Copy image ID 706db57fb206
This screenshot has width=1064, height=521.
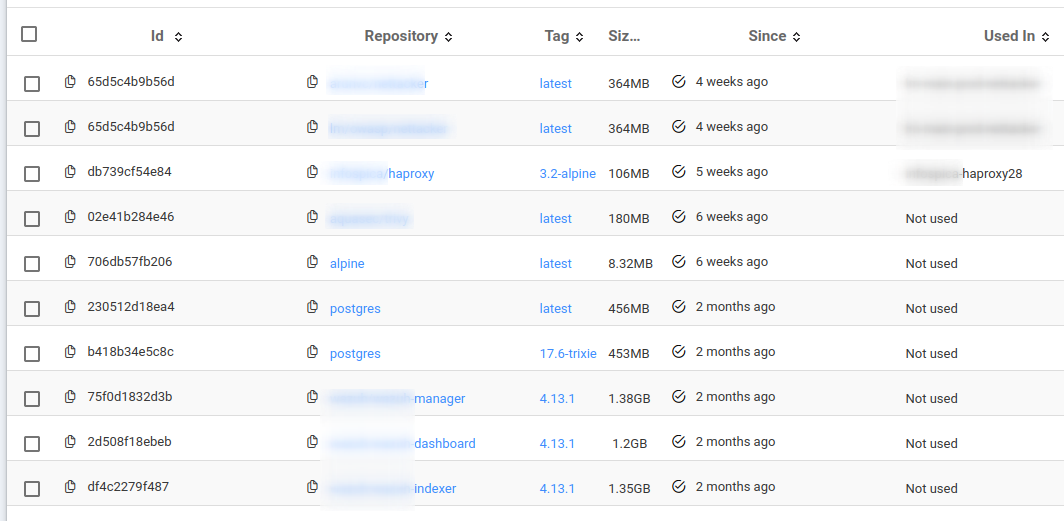pos(70,262)
